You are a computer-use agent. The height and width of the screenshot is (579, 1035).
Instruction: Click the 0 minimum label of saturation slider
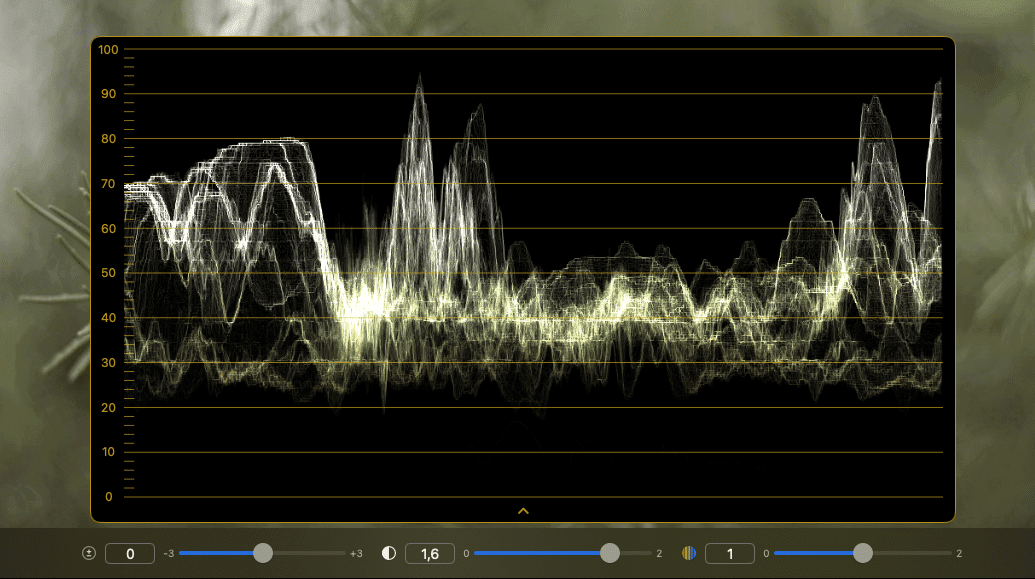[x=766, y=553]
